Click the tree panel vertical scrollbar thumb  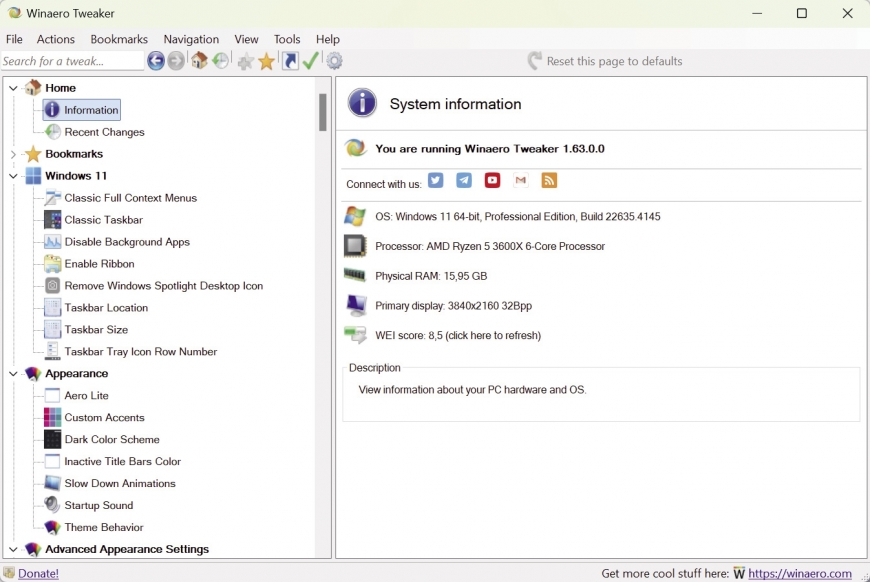pyautogui.click(x=323, y=112)
